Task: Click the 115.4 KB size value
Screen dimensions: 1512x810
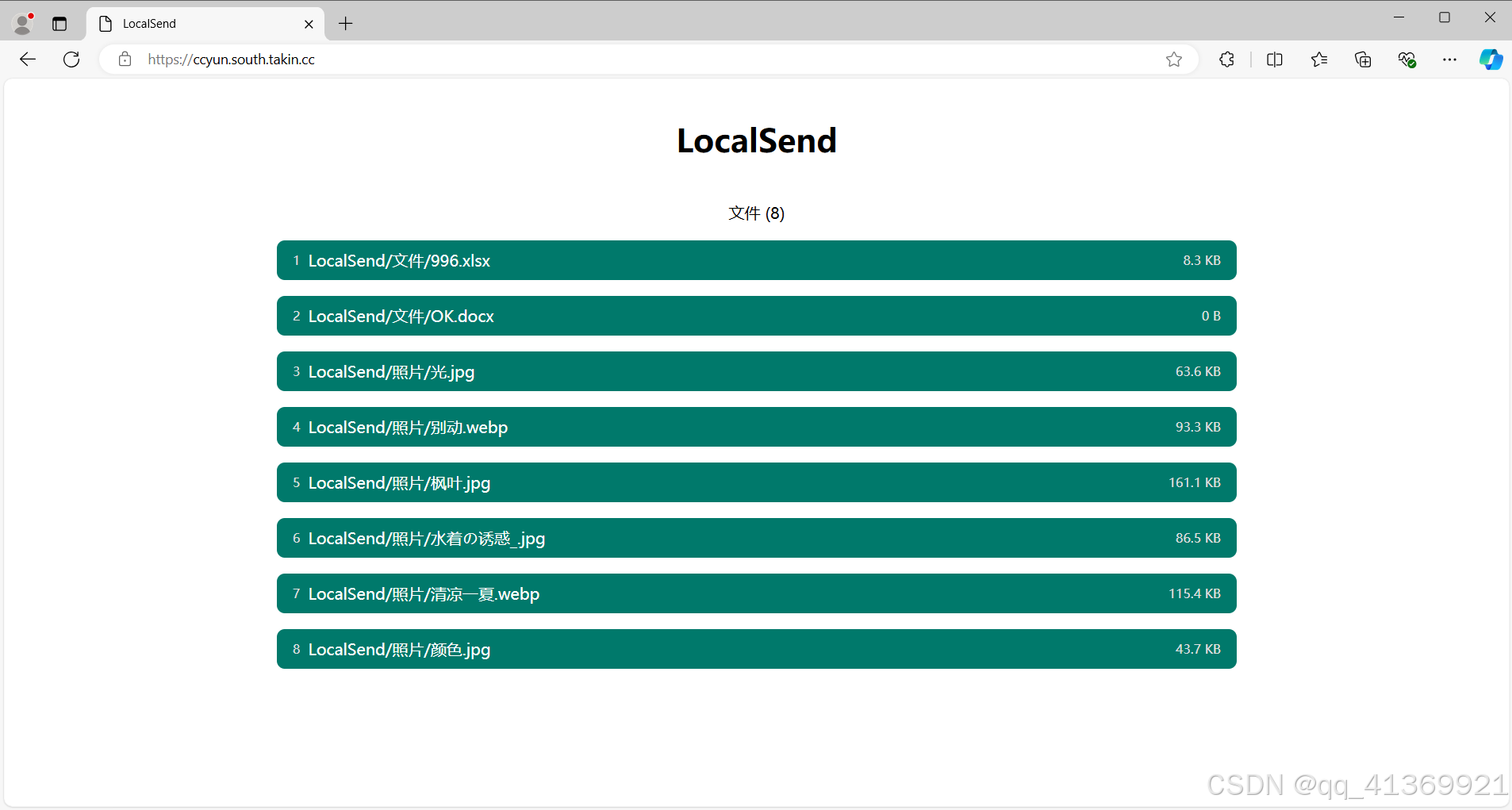Action: (1194, 593)
